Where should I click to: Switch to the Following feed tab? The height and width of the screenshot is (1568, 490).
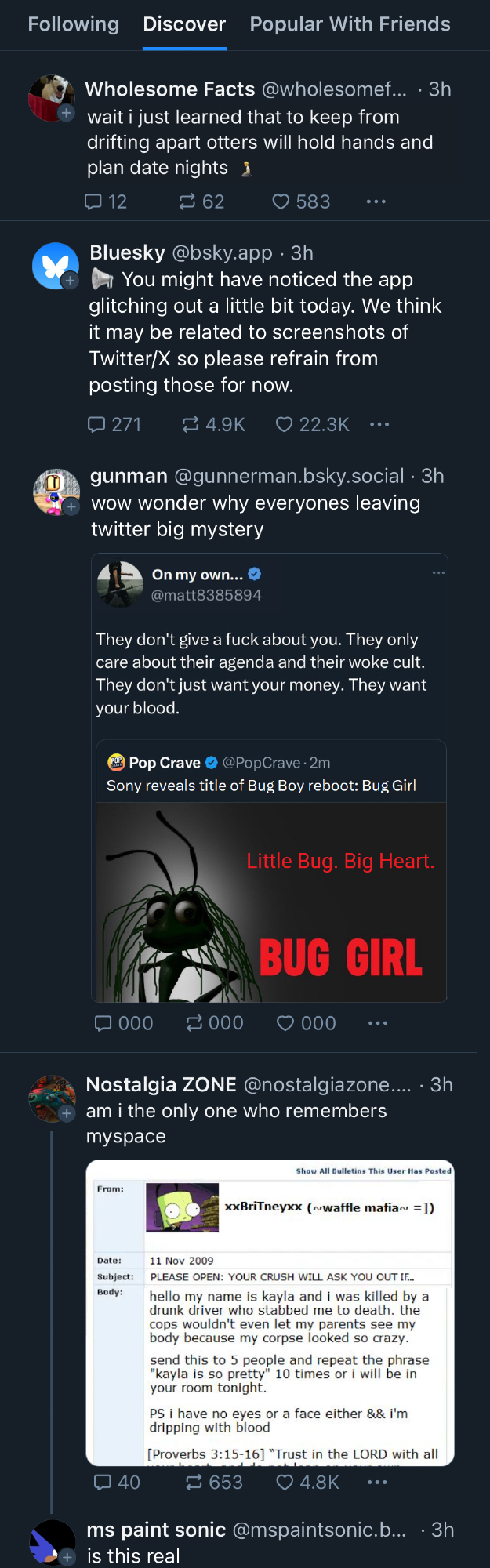pyautogui.click(x=74, y=24)
